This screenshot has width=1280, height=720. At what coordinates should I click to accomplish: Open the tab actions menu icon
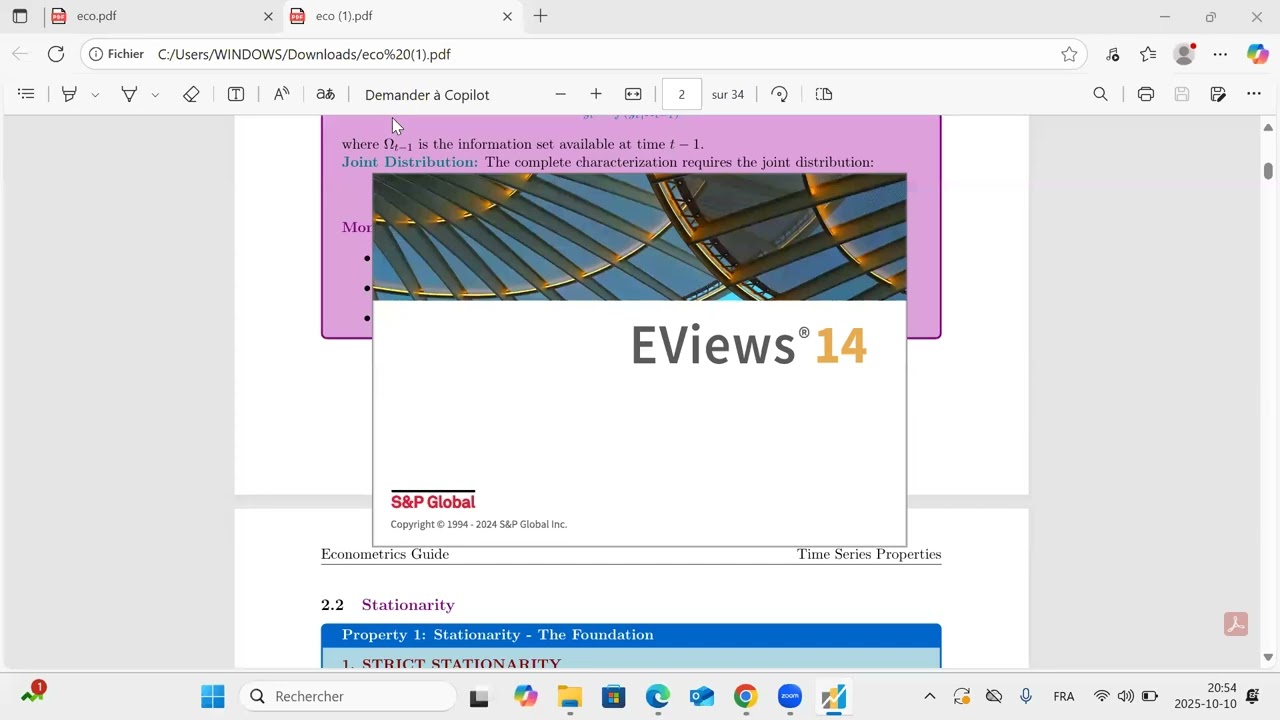(x=20, y=16)
